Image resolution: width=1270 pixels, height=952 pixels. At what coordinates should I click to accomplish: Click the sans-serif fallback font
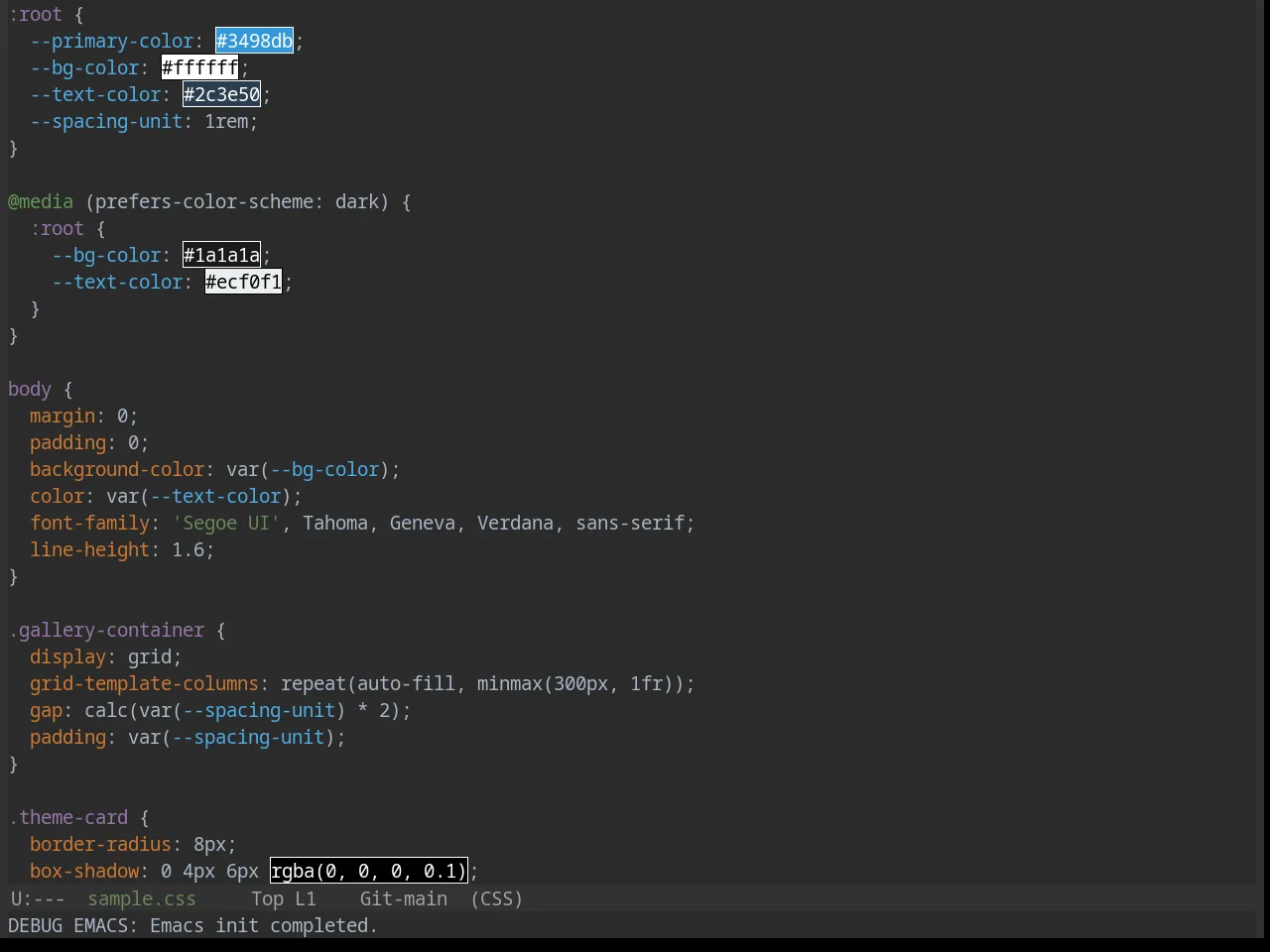[630, 523]
